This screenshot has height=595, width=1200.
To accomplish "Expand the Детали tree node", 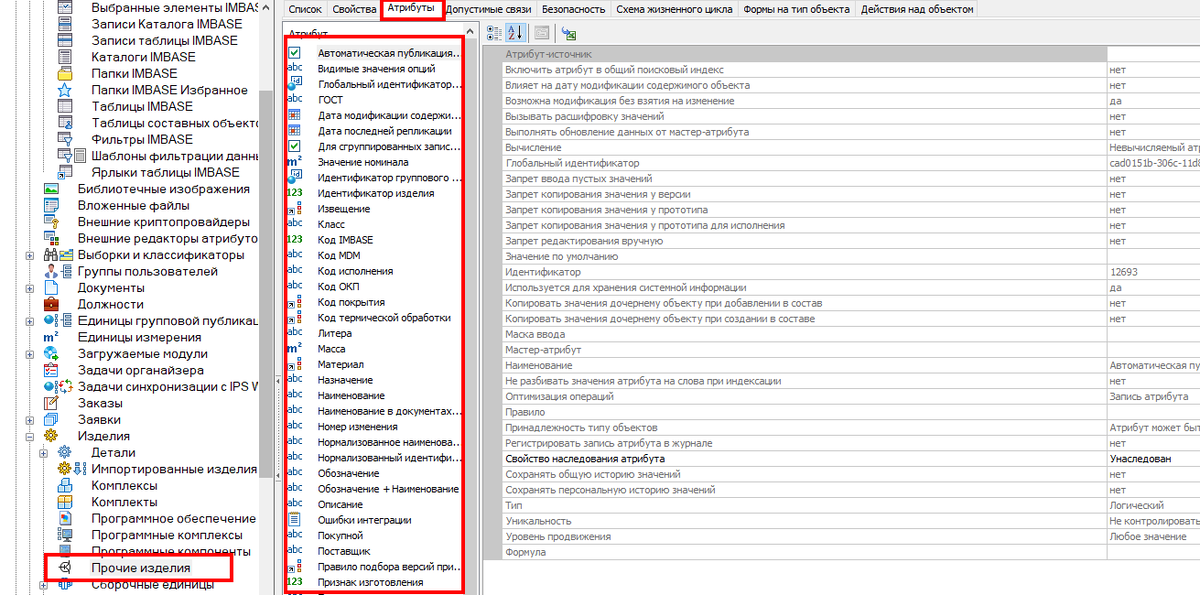I will click(x=43, y=453).
